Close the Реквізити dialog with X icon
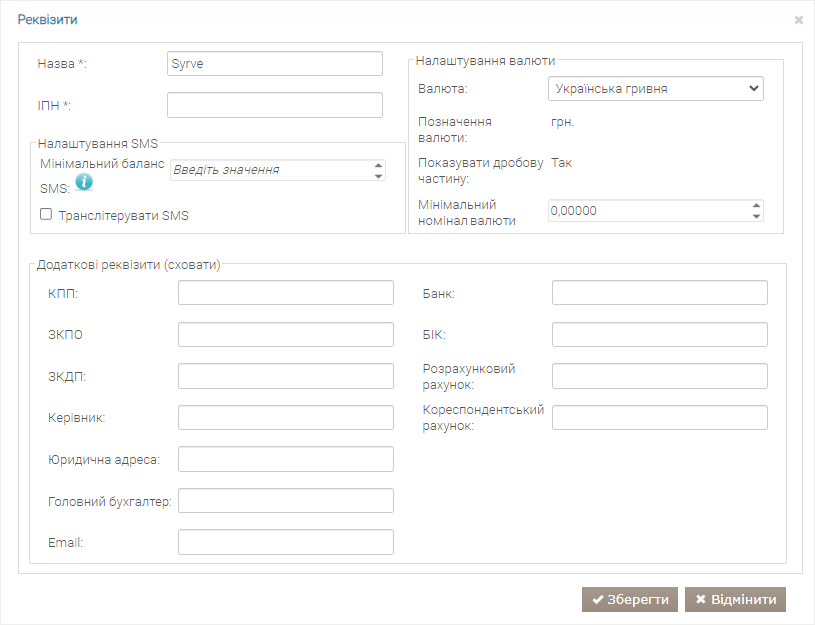815x625 pixels. click(x=799, y=20)
